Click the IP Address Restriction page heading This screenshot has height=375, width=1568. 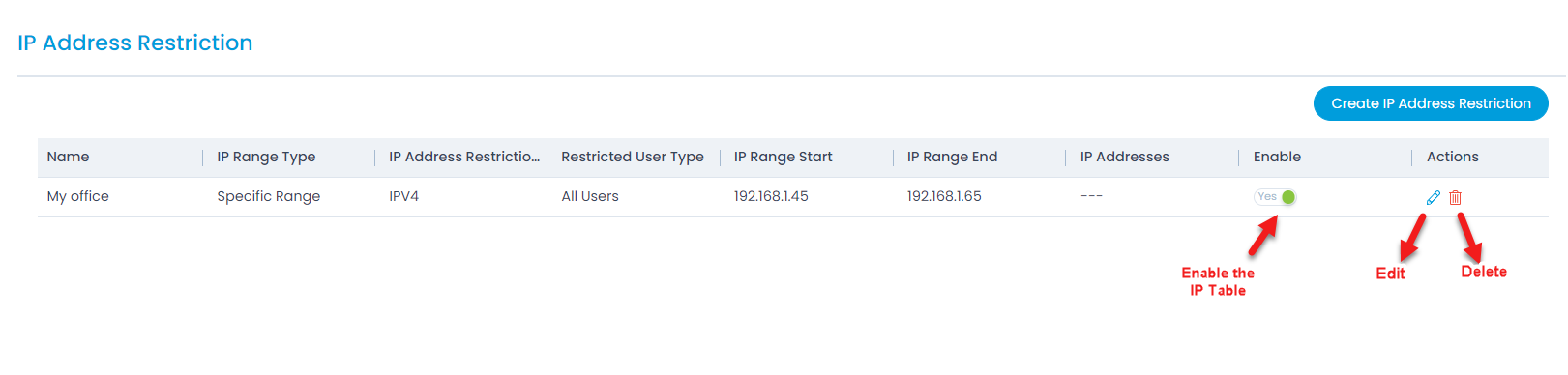pos(135,43)
